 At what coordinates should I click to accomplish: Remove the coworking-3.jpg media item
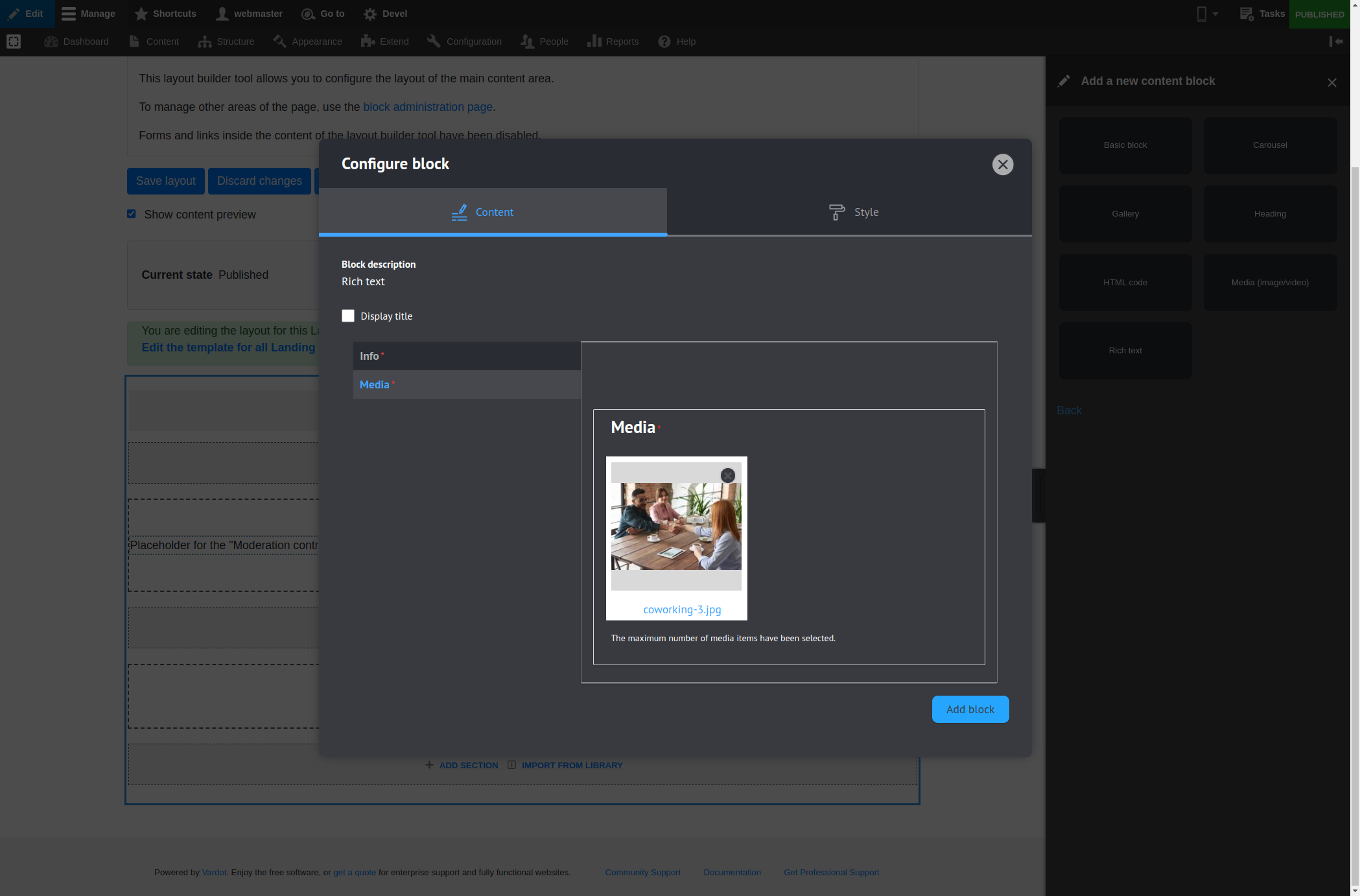pos(728,475)
